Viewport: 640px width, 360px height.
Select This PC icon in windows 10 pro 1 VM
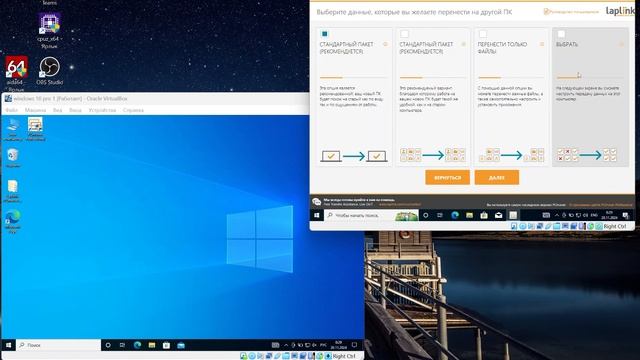click(x=13, y=130)
